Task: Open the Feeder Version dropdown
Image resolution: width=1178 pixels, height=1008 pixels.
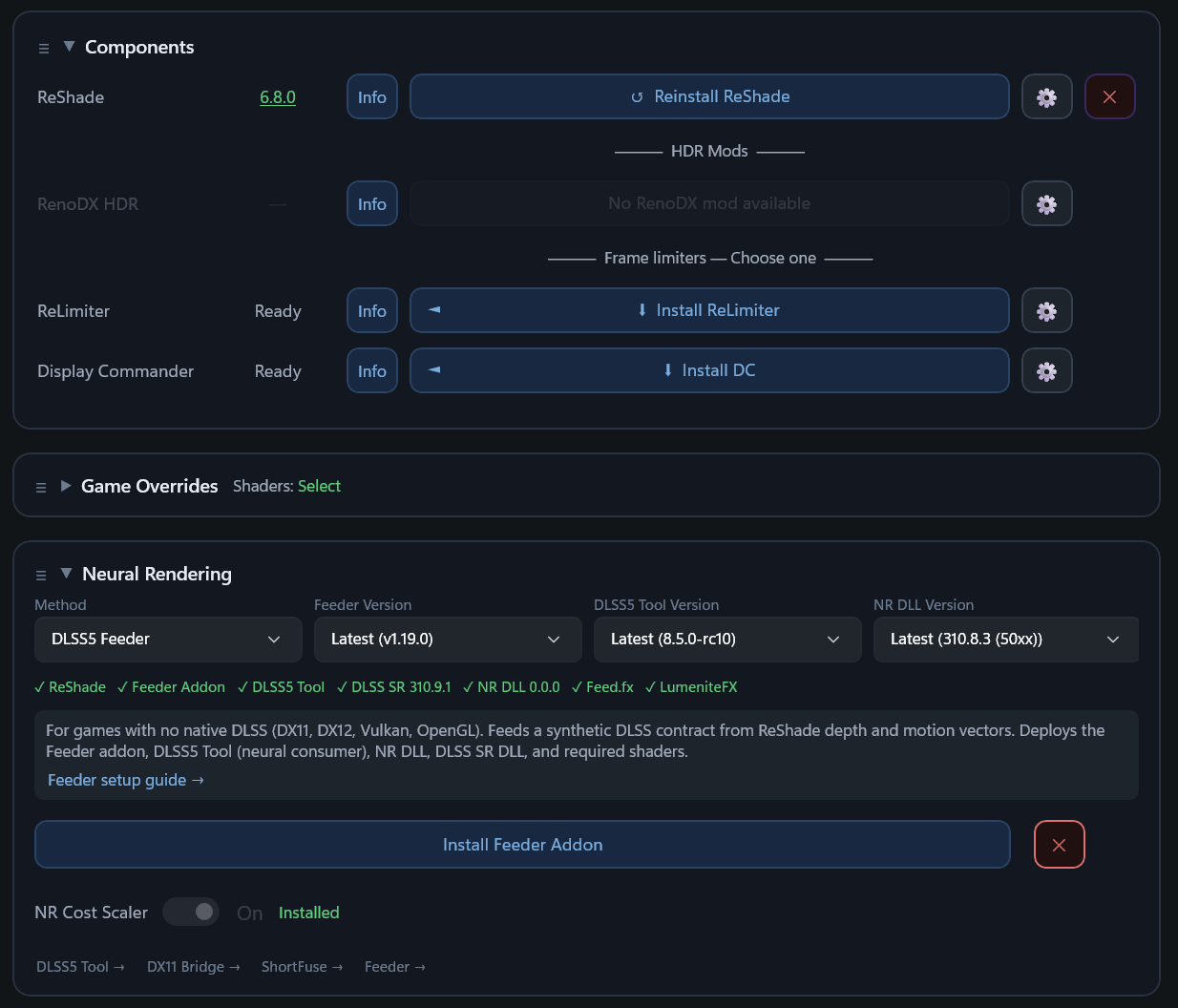Action: click(x=448, y=640)
